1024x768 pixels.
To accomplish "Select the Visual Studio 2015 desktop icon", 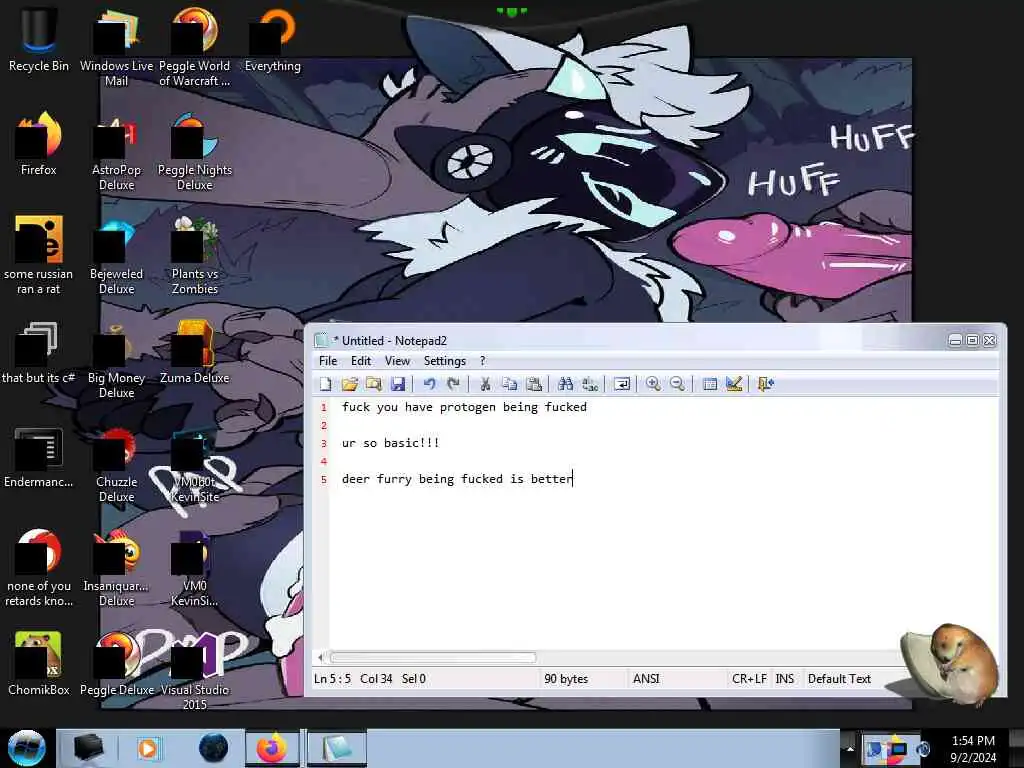I will 195,671.
